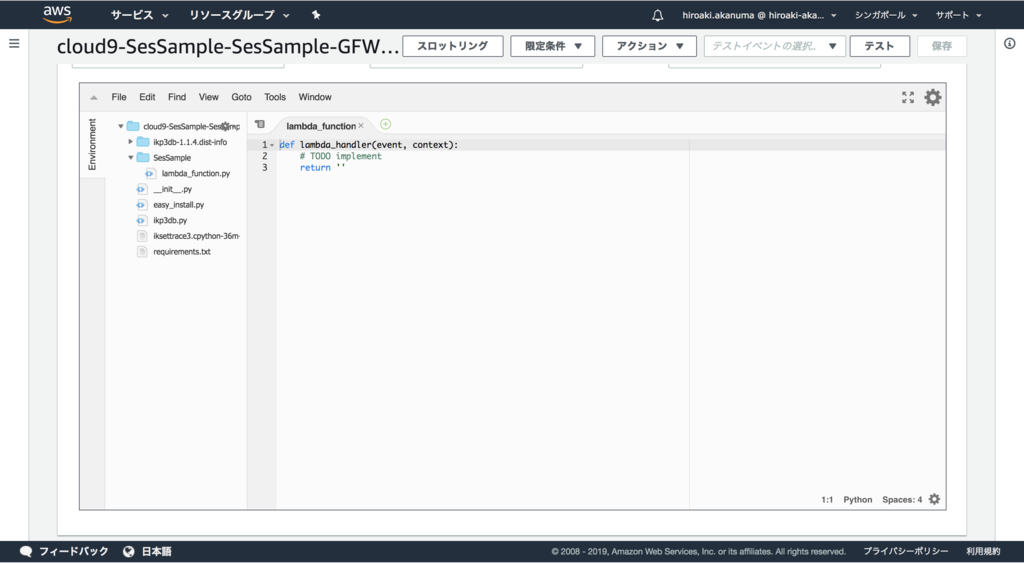This screenshot has height=563, width=1024.
Task: Open the Edit menu
Action: point(147,97)
